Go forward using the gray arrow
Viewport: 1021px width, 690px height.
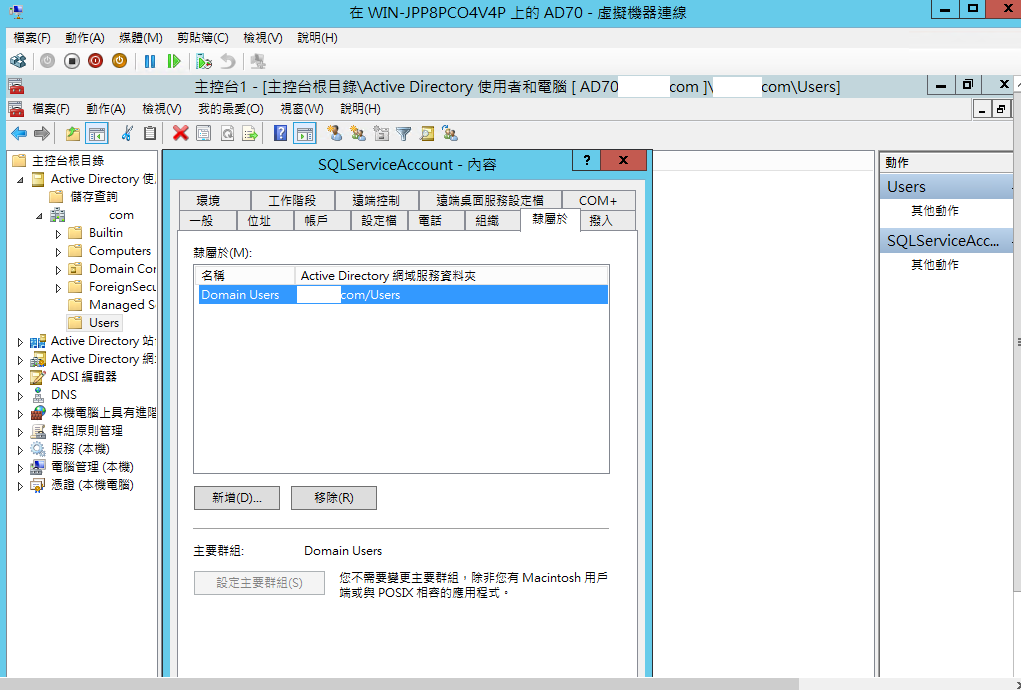point(42,133)
